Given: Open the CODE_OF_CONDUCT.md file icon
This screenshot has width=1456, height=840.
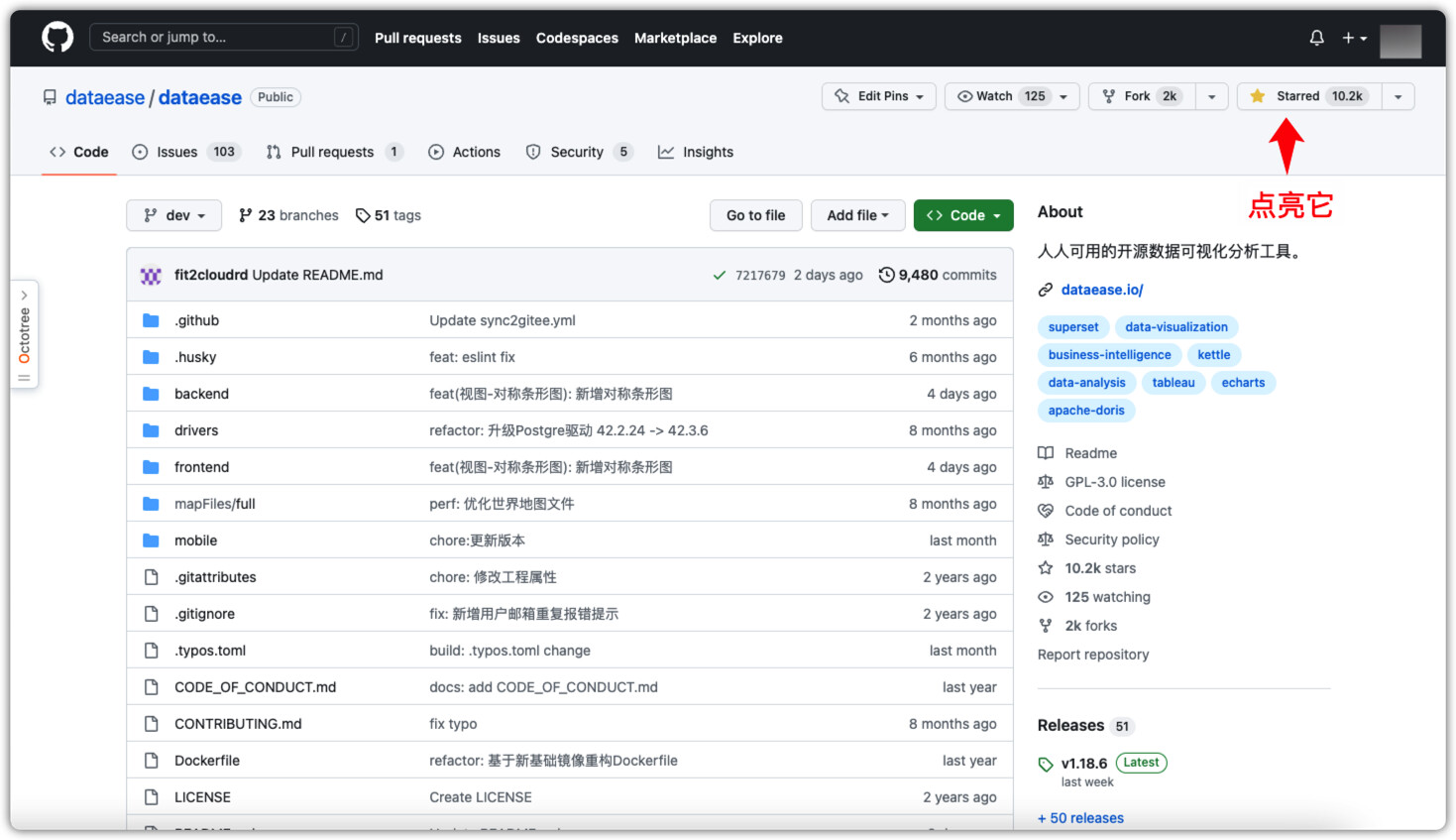Looking at the screenshot, I should click(x=151, y=687).
